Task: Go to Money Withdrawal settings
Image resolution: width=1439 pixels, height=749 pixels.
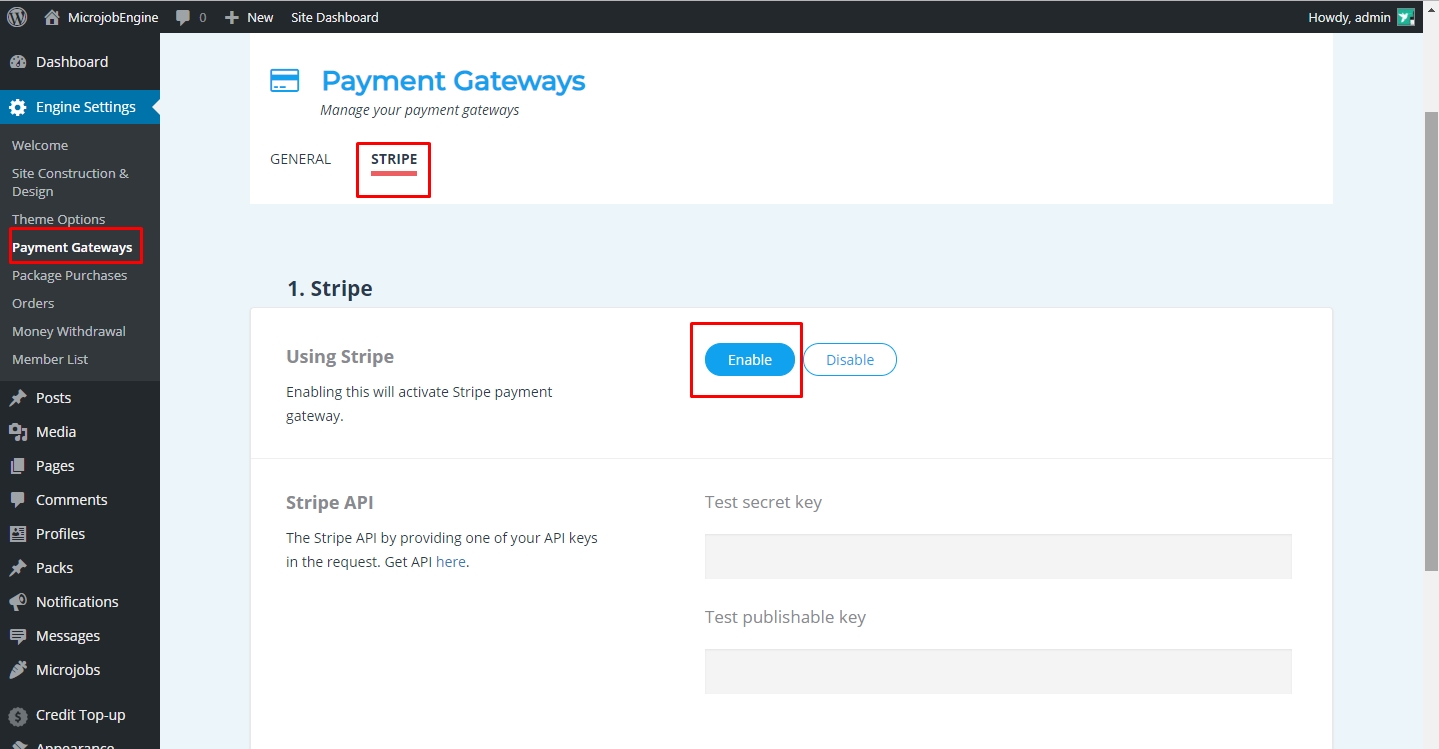Action: [68, 331]
